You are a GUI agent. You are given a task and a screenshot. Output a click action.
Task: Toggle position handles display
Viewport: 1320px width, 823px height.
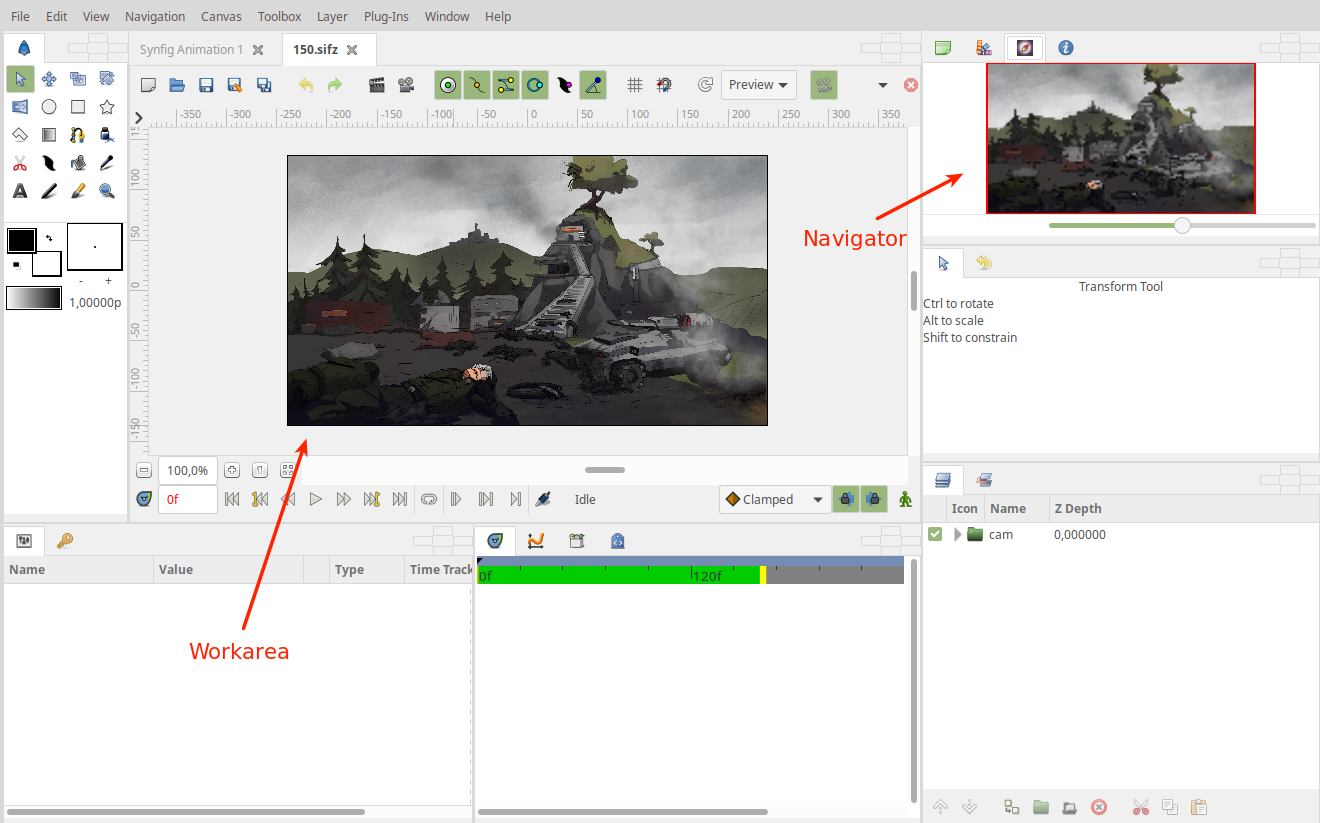click(x=448, y=85)
